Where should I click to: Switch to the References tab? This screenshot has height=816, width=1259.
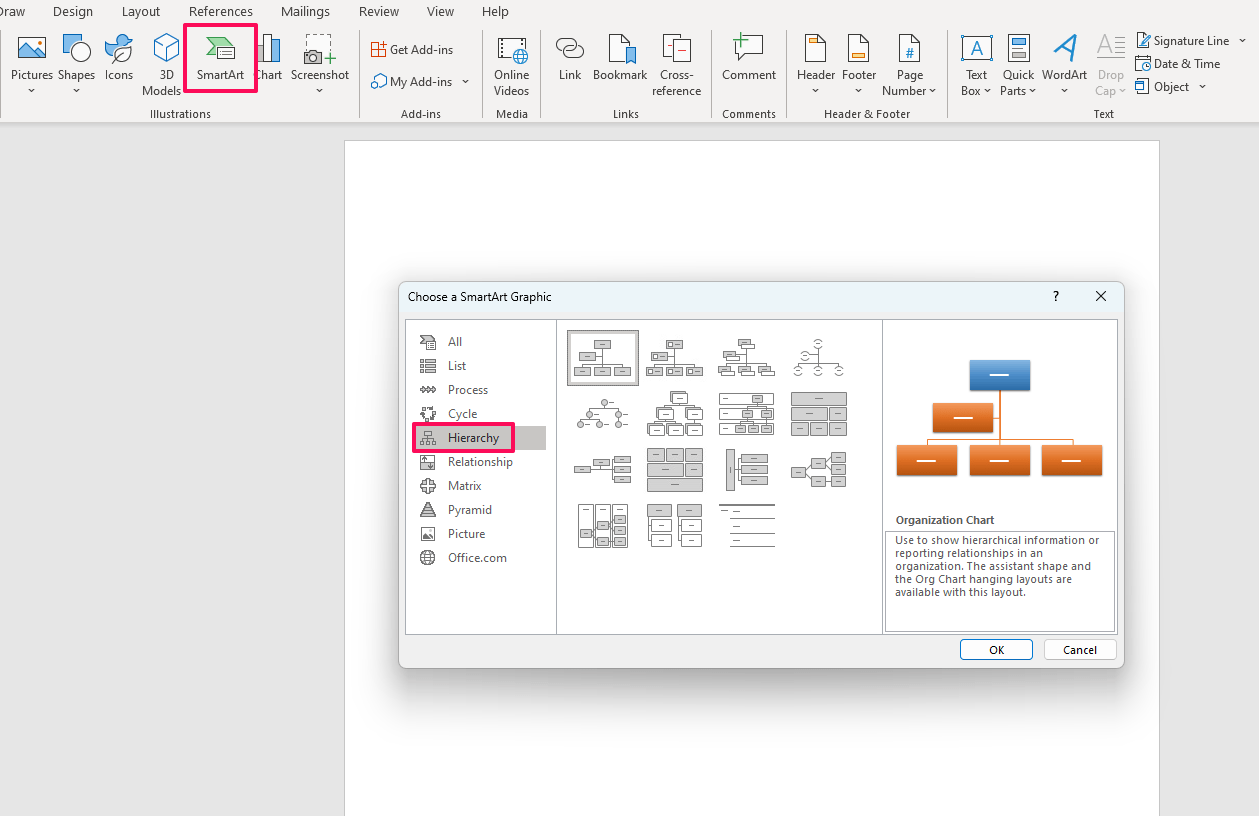[x=220, y=12]
